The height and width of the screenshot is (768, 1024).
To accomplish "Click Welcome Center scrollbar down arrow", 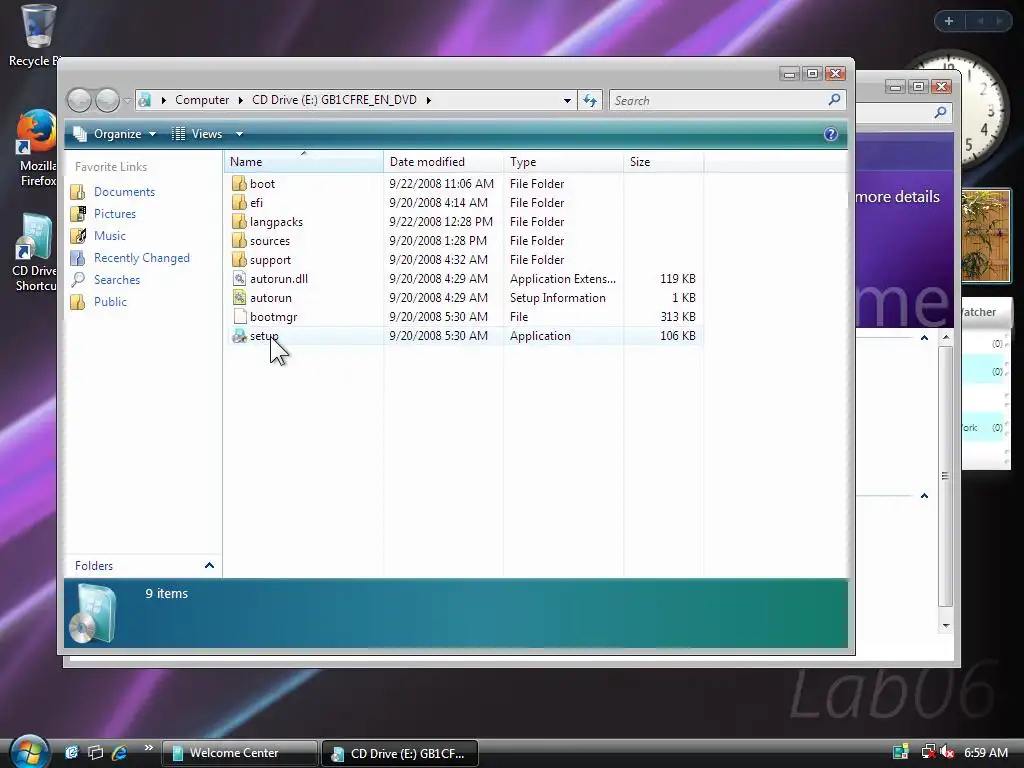I will [945, 626].
